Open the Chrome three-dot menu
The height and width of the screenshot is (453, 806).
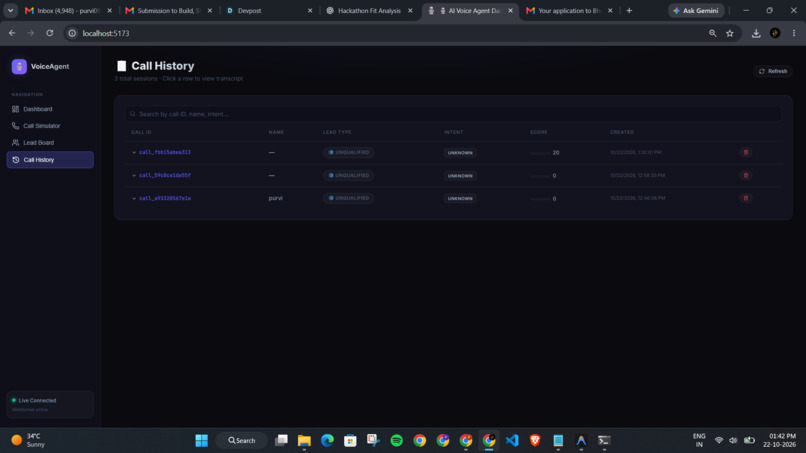(794, 33)
